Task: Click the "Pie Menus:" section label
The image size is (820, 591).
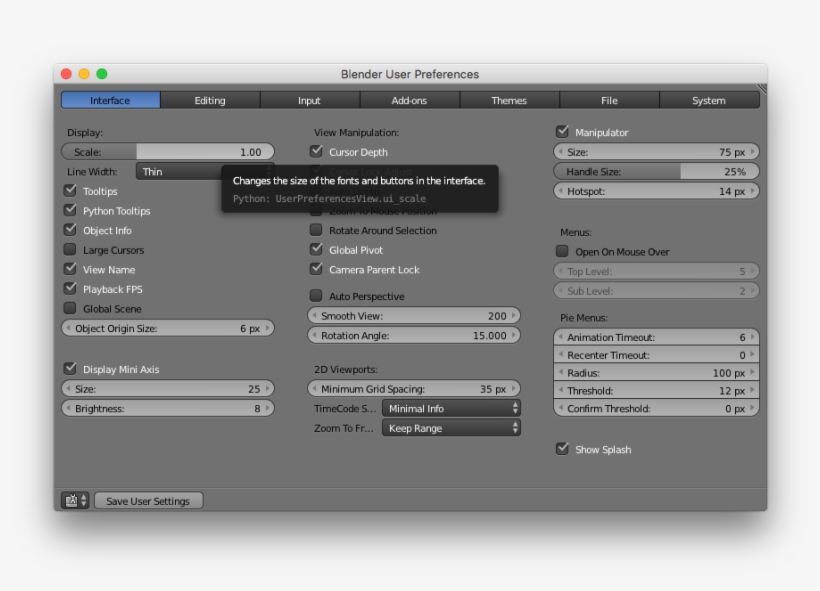Action: [x=584, y=317]
